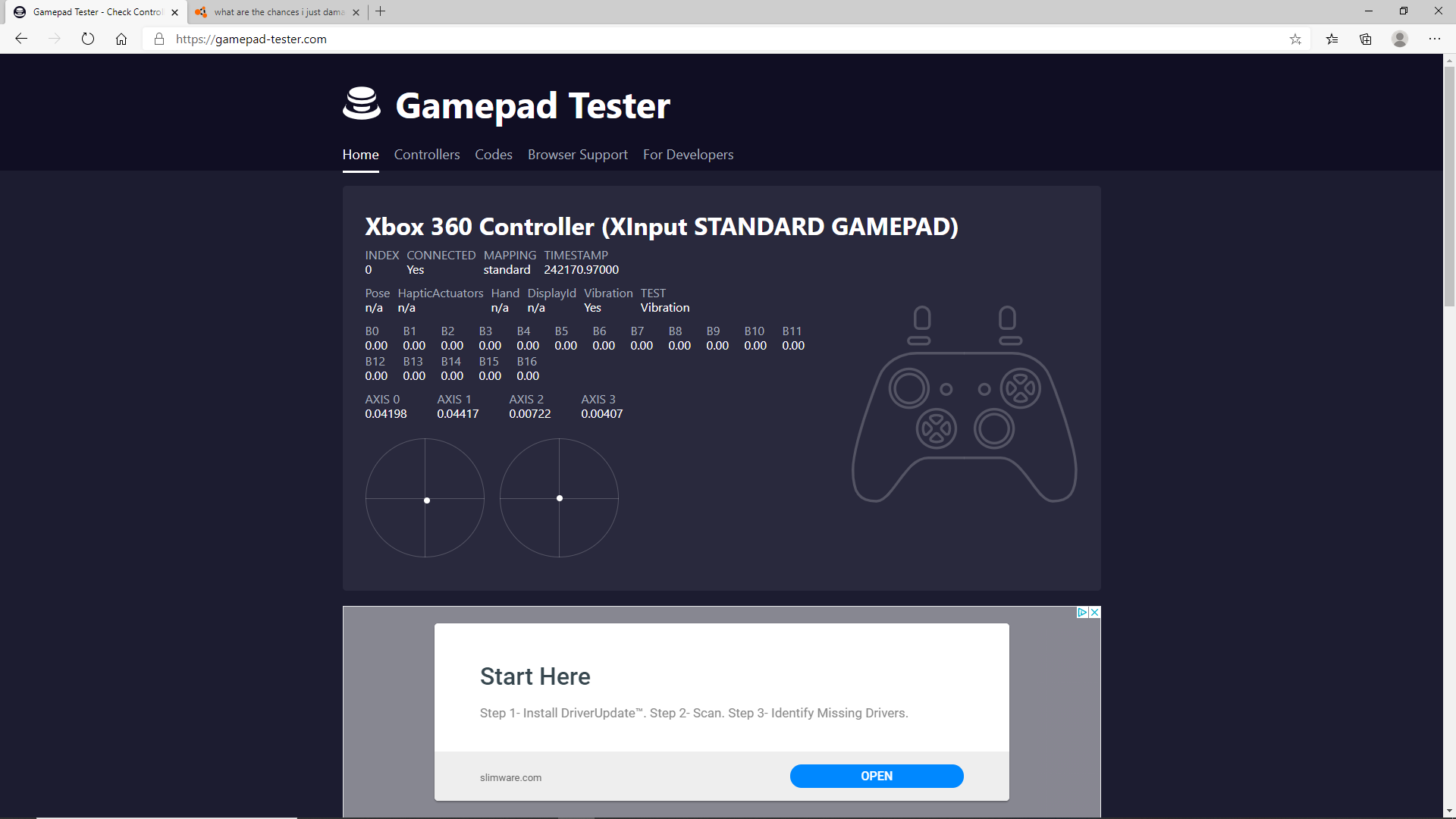The width and height of the screenshot is (1456, 819).
Task: Switch to 'what are the chances' tab
Action: [278, 12]
